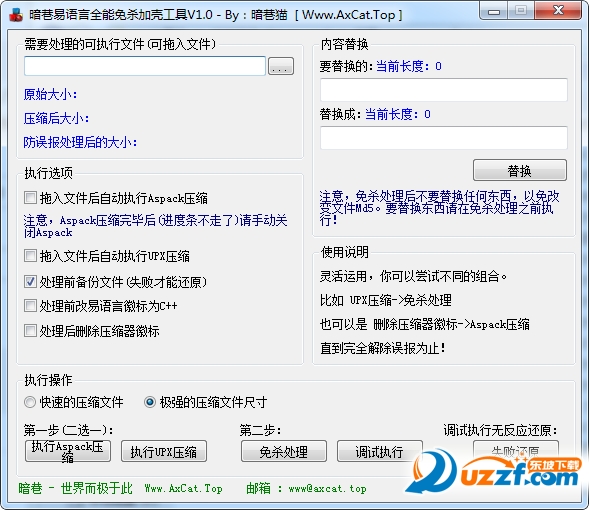The width and height of the screenshot is (589, 510).
Task: Click the 调试执行 button
Action: pyautogui.click(x=380, y=451)
